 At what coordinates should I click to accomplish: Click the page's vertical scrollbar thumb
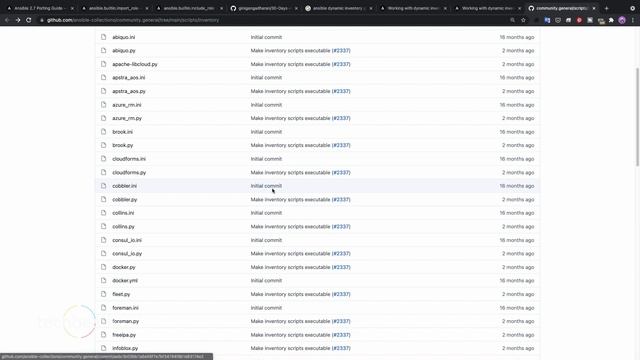[637, 117]
